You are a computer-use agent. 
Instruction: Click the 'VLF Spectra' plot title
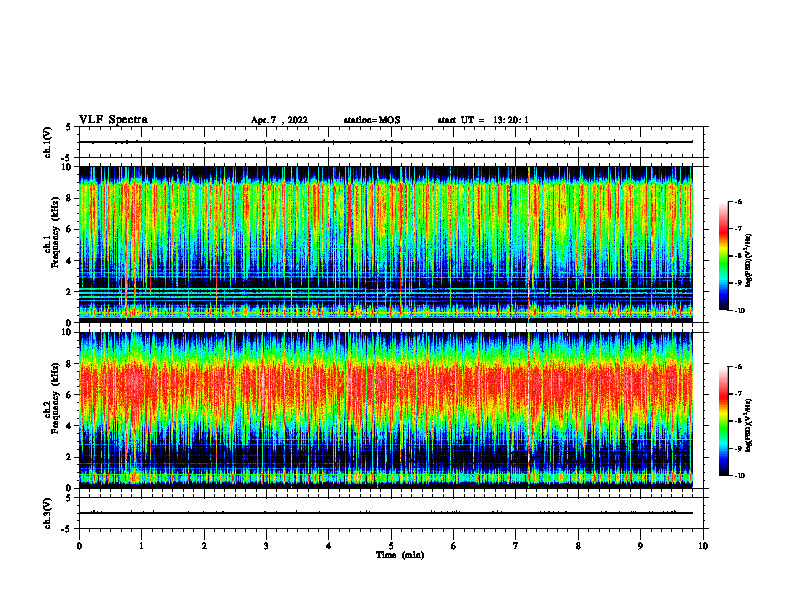(113, 120)
